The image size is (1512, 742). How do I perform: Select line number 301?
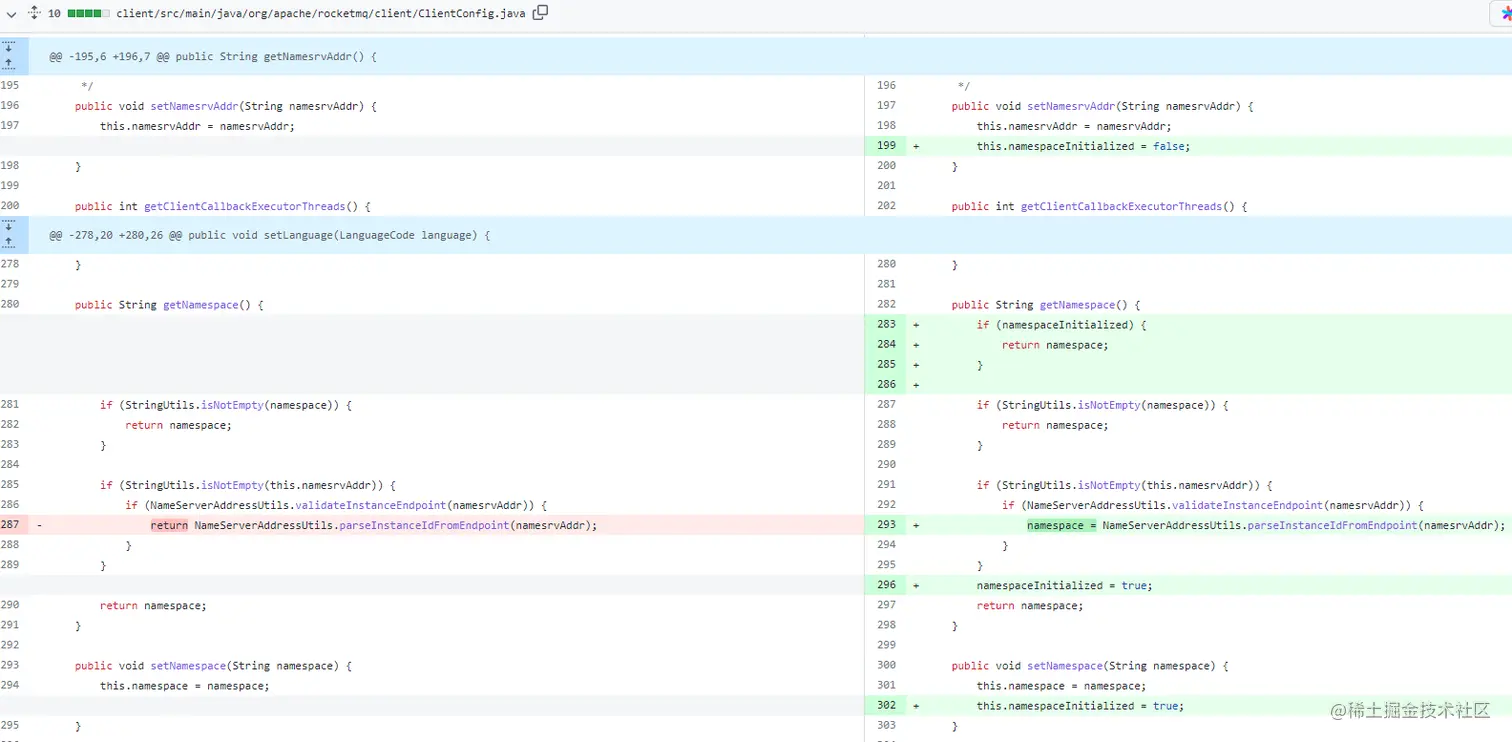(x=886, y=685)
